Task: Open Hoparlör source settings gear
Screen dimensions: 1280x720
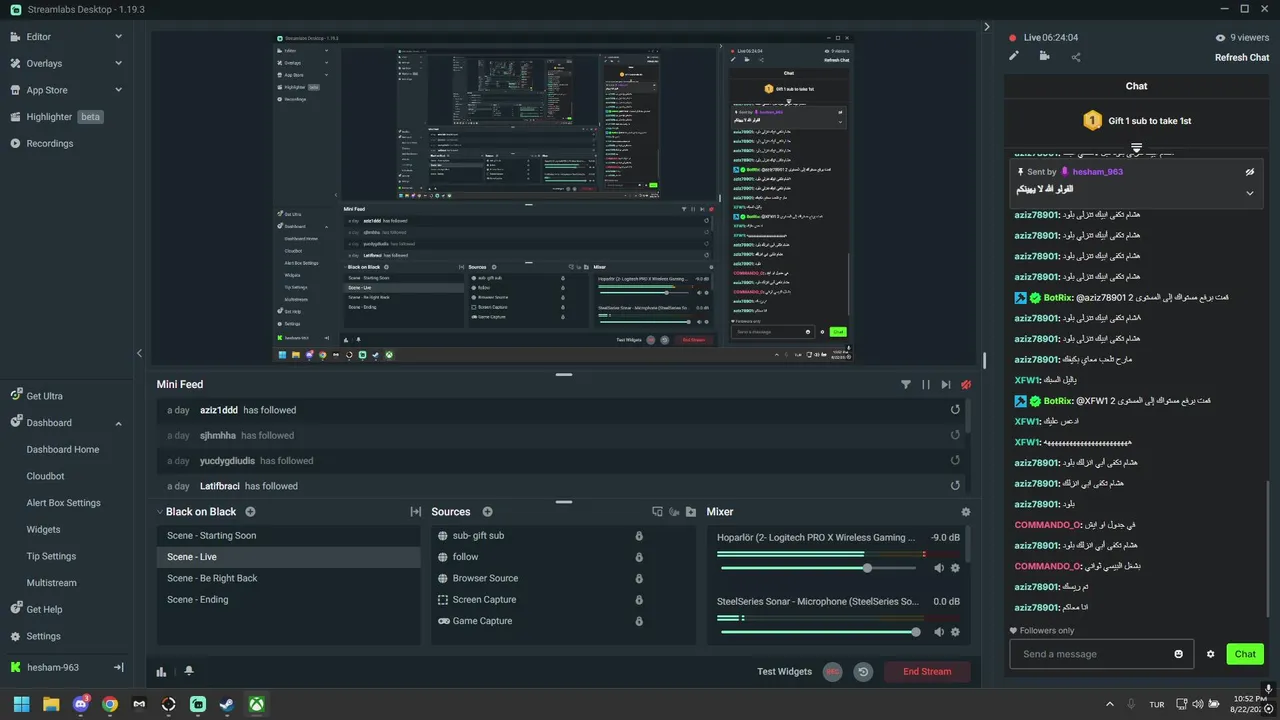Action: (x=955, y=568)
